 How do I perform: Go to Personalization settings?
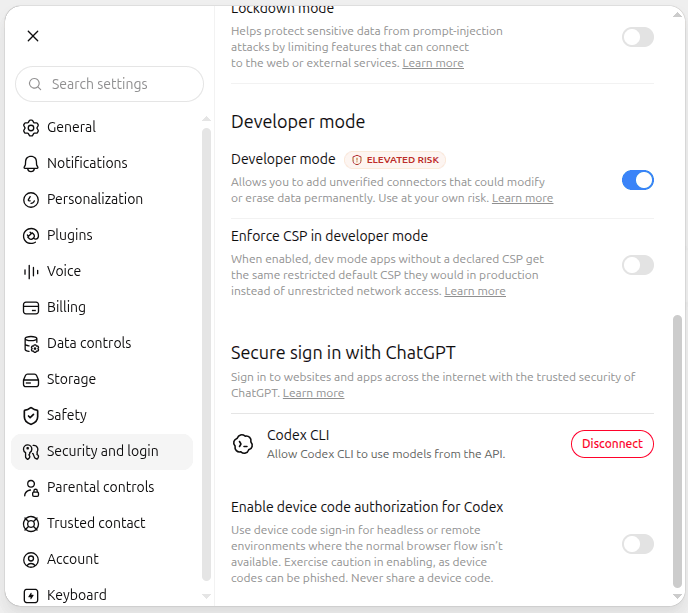tap(102, 199)
